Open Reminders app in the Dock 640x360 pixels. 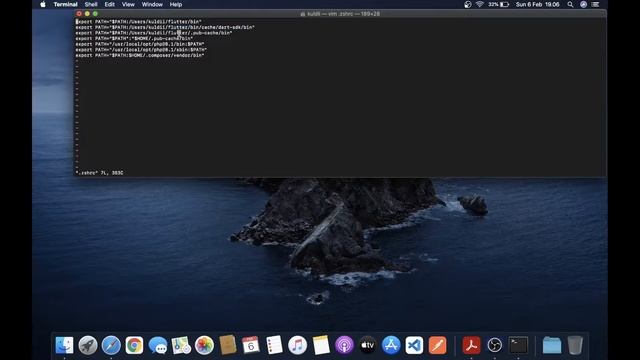[x=274, y=345]
